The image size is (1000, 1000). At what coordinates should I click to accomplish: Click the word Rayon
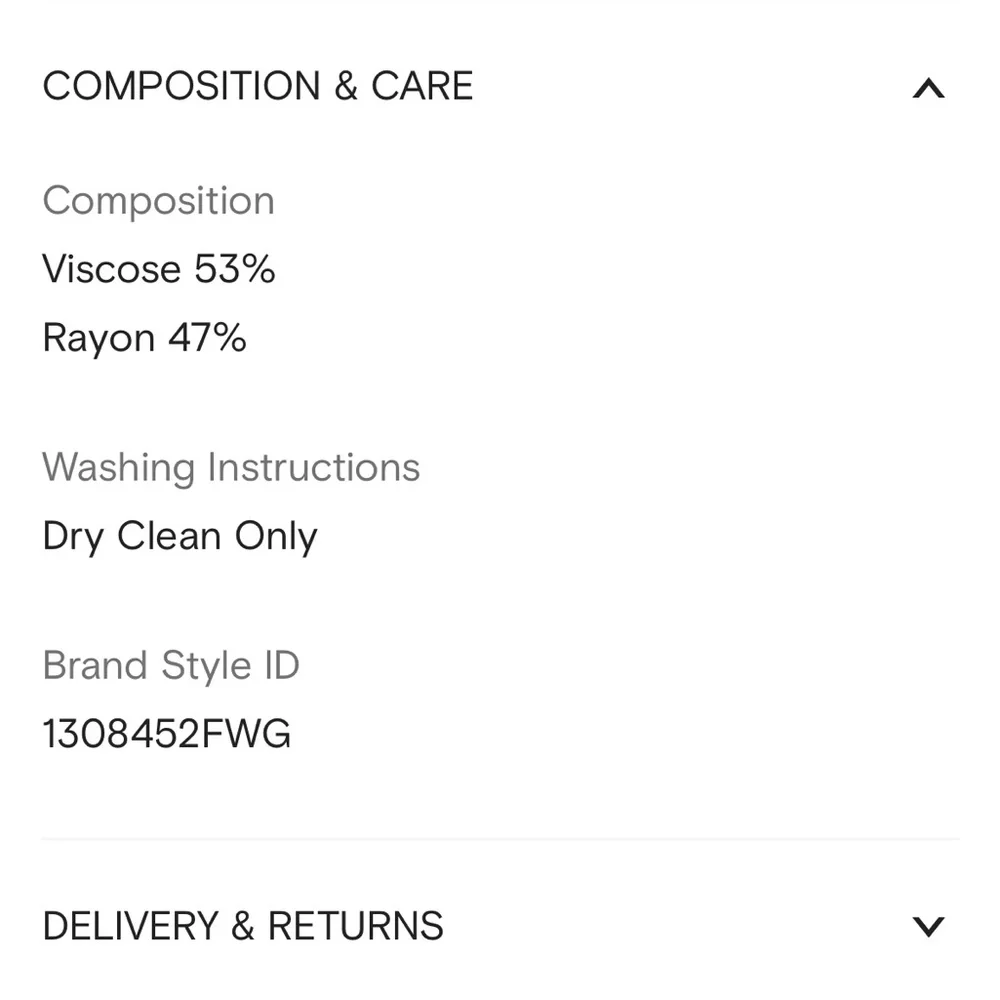click(x=98, y=339)
